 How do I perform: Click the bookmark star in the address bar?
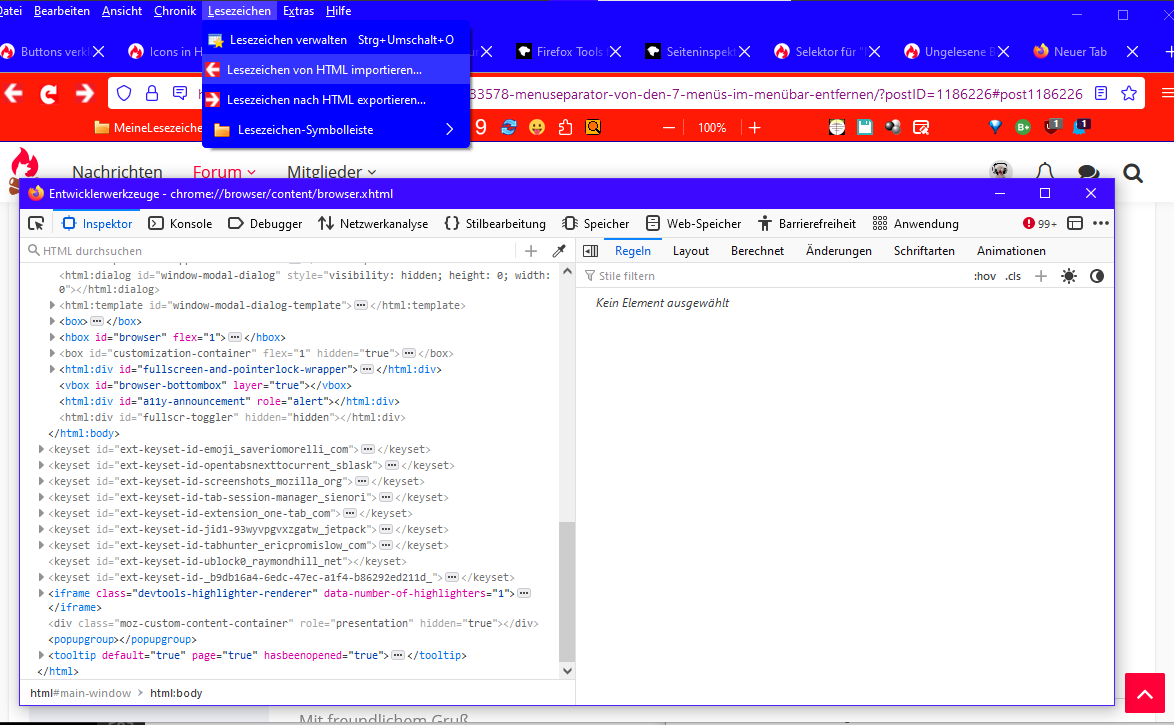[x=1129, y=93]
